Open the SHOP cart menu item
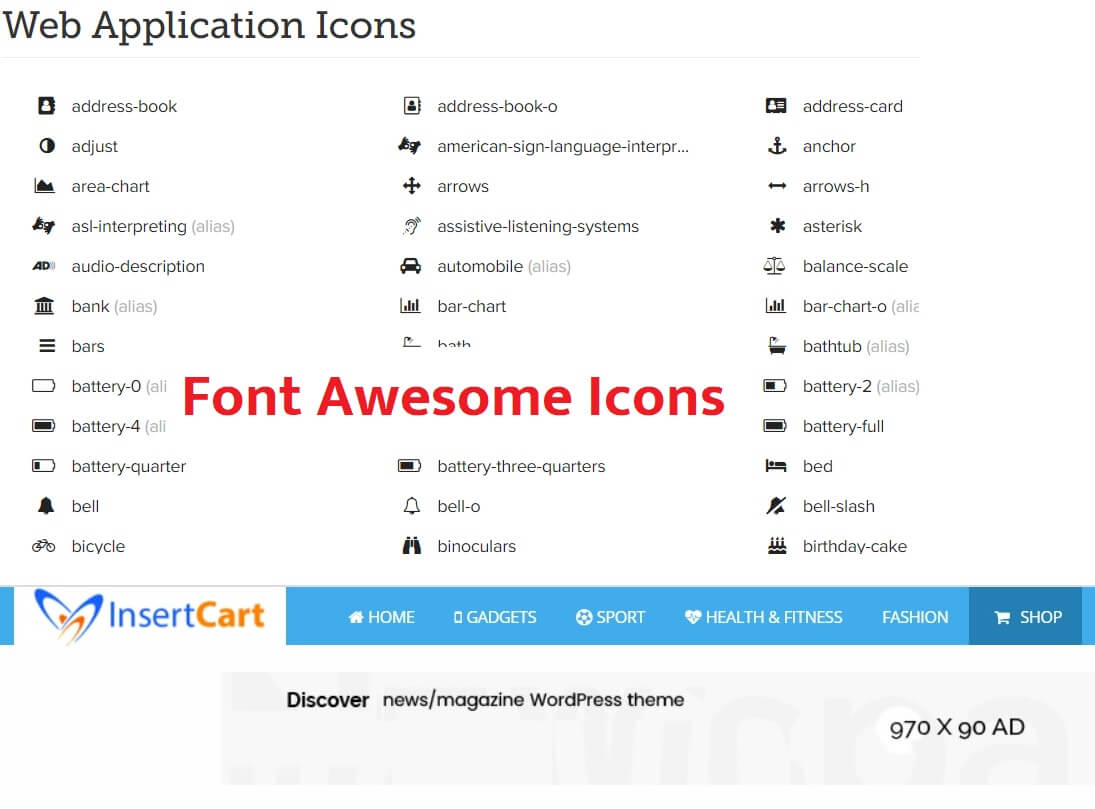This screenshot has width=1095, height=809. [1025, 616]
